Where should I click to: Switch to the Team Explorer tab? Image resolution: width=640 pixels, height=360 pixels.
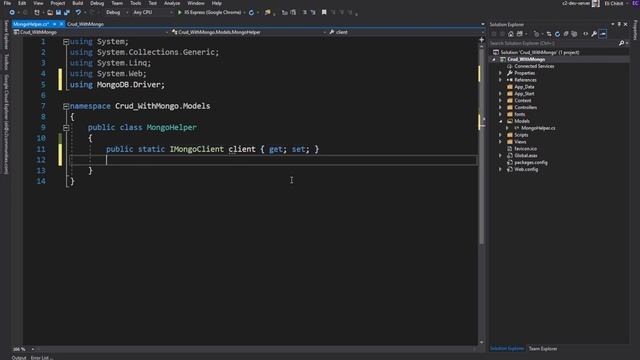[x=543, y=349]
